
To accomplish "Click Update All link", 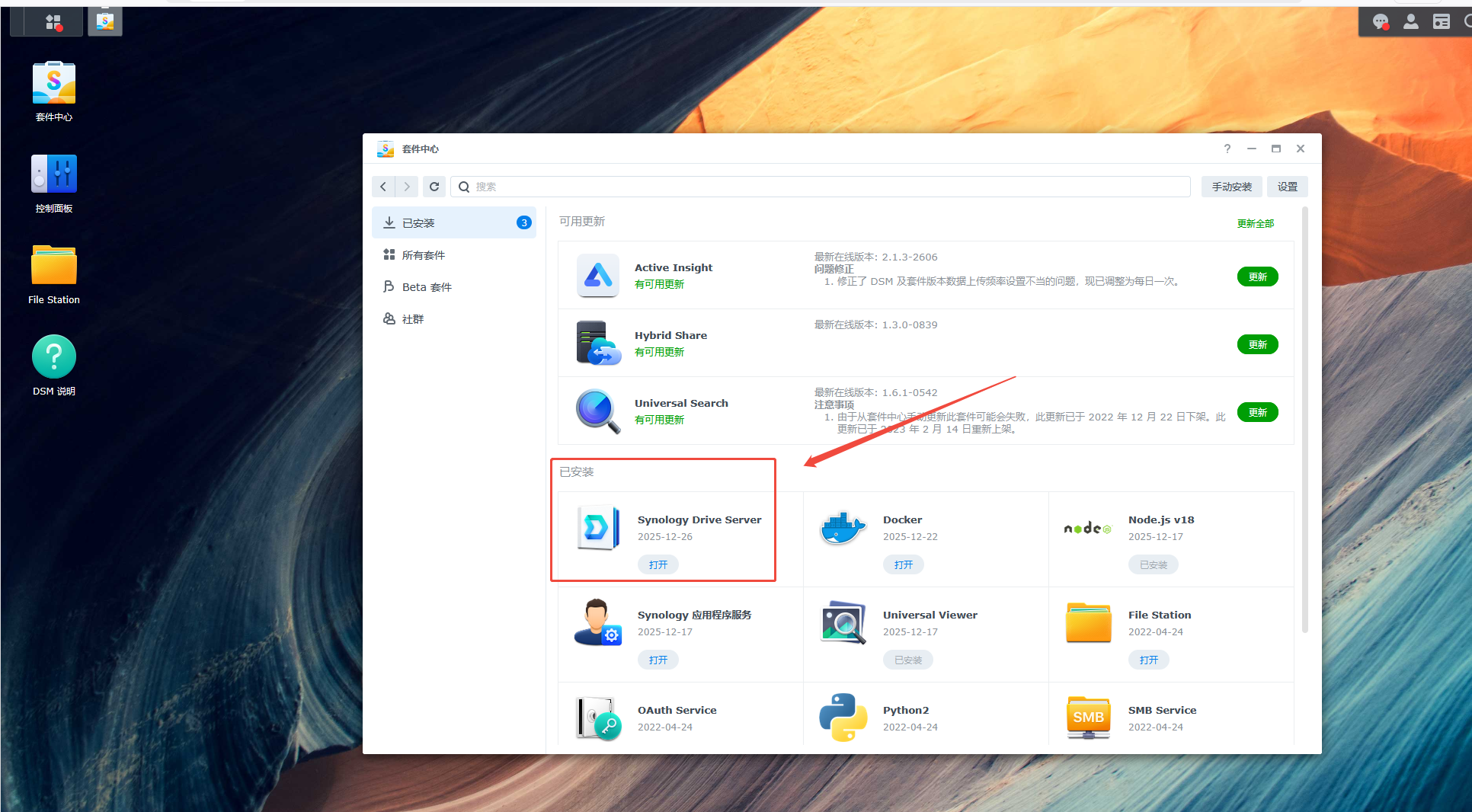I will (1255, 223).
